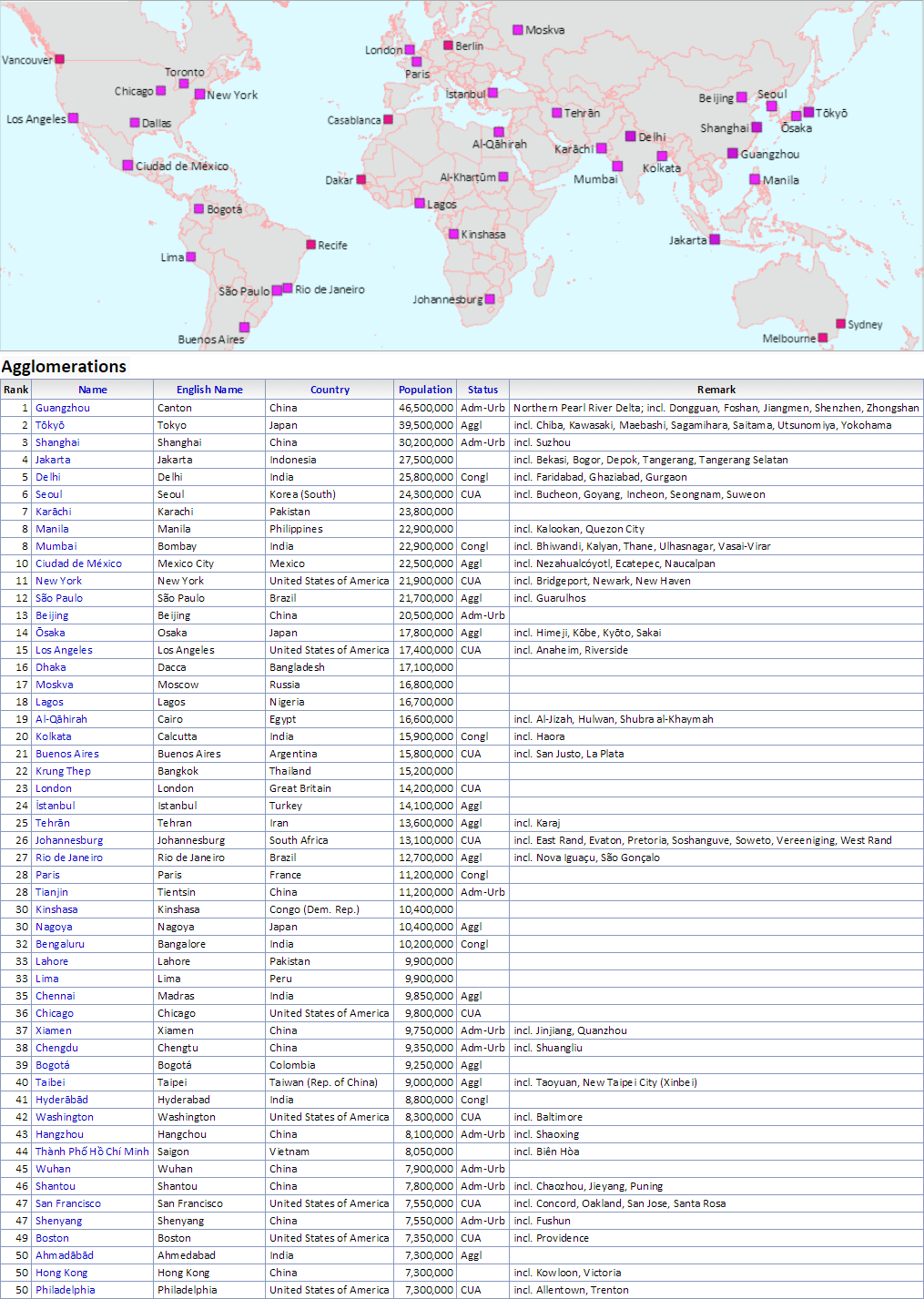Viewport: 924px width, 1299px height.
Task: Follow the Ciudad de México table link
Action: click(78, 563)
